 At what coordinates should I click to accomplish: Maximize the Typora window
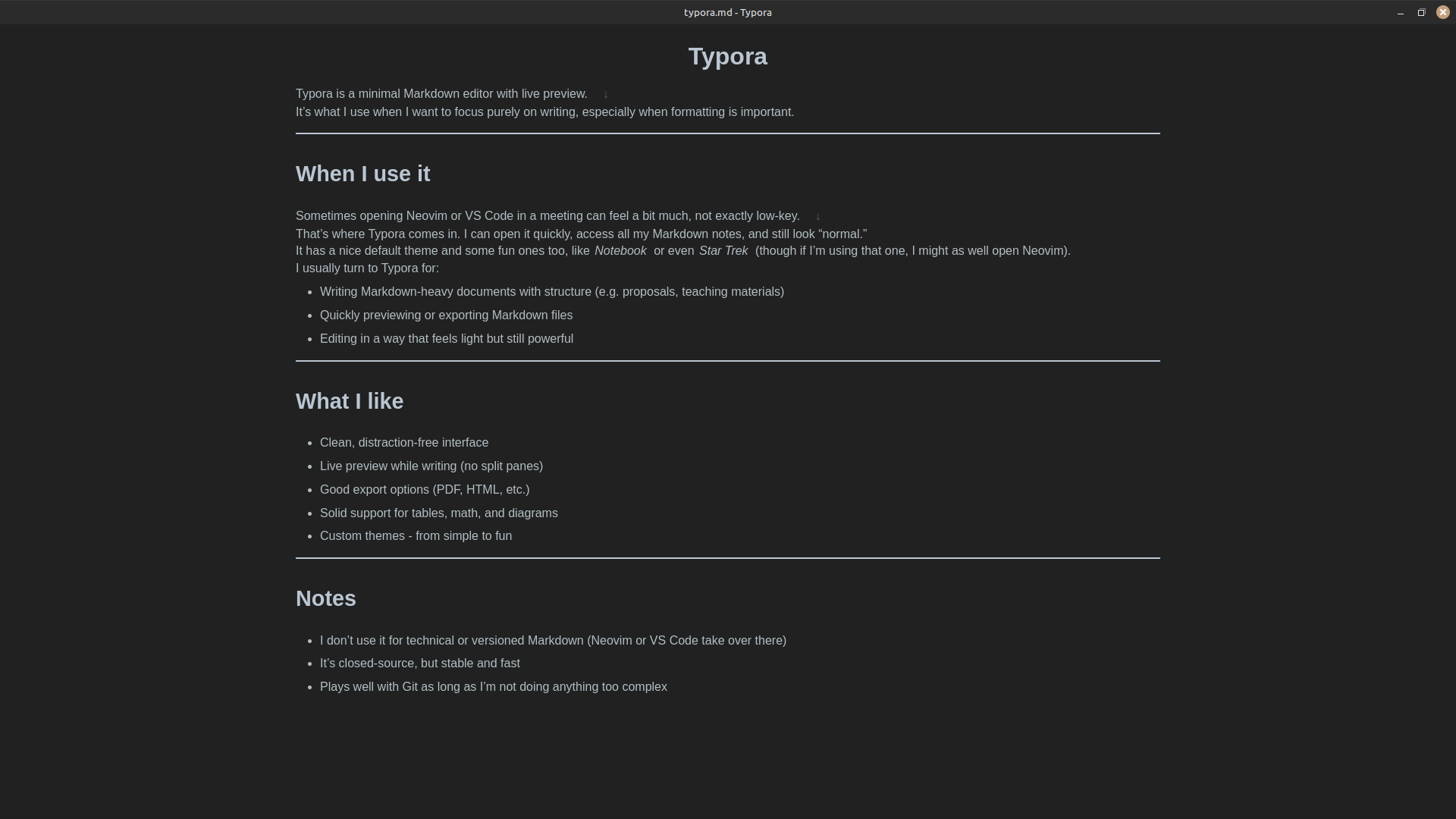click(x=1421, y=13)
